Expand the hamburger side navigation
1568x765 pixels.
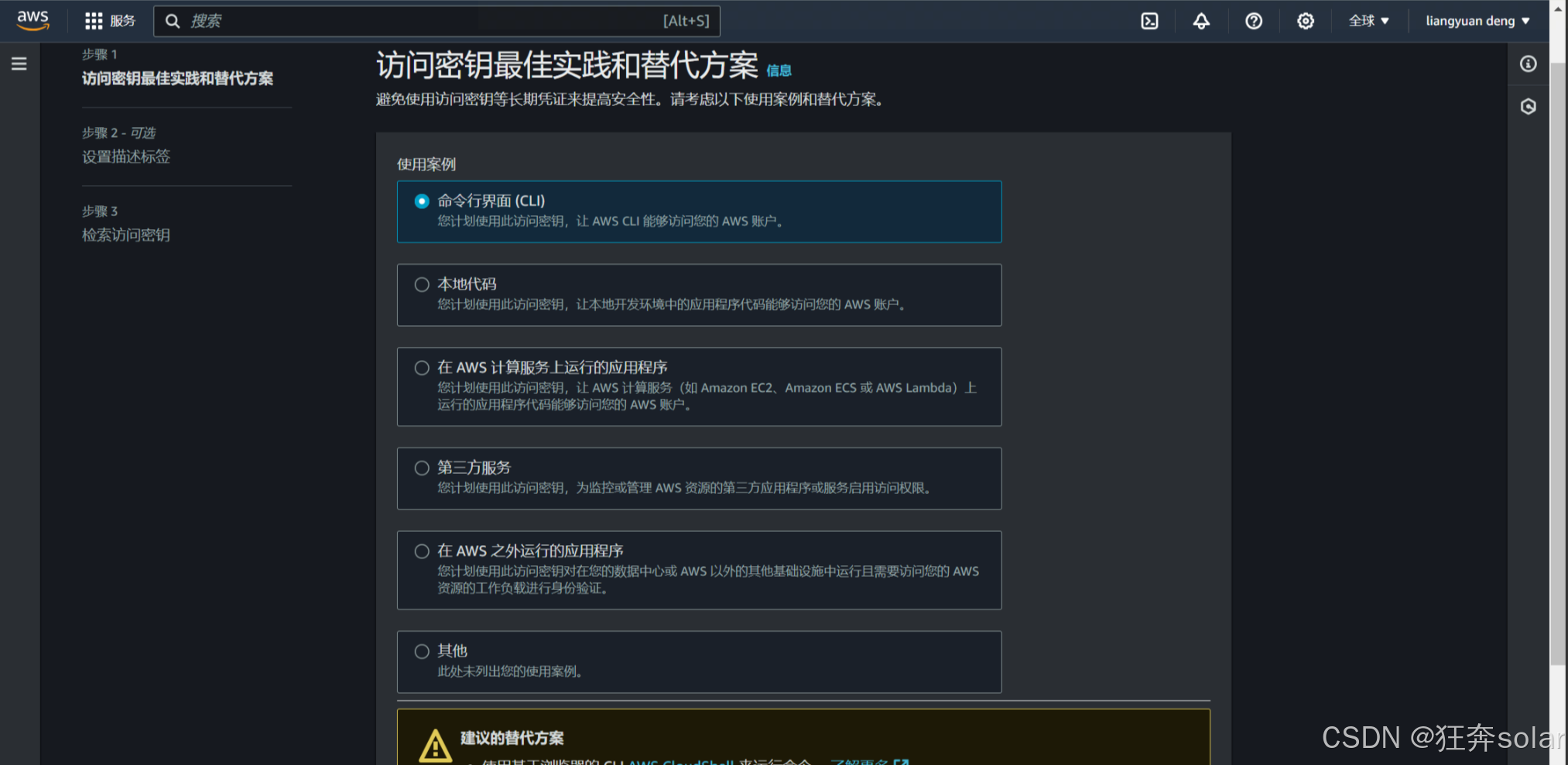coord(19,63)
